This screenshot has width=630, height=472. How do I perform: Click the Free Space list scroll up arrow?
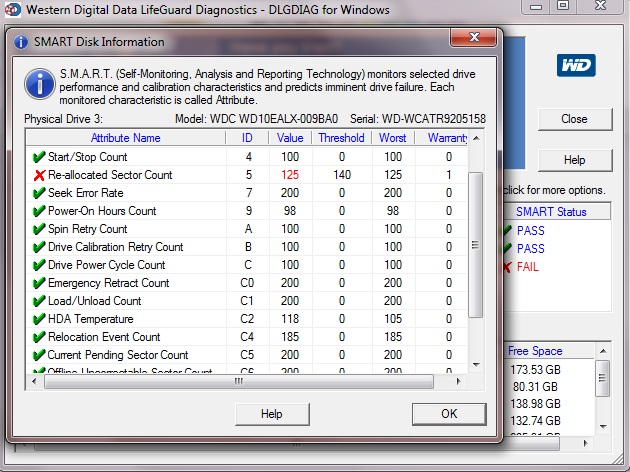pos(603,351)
